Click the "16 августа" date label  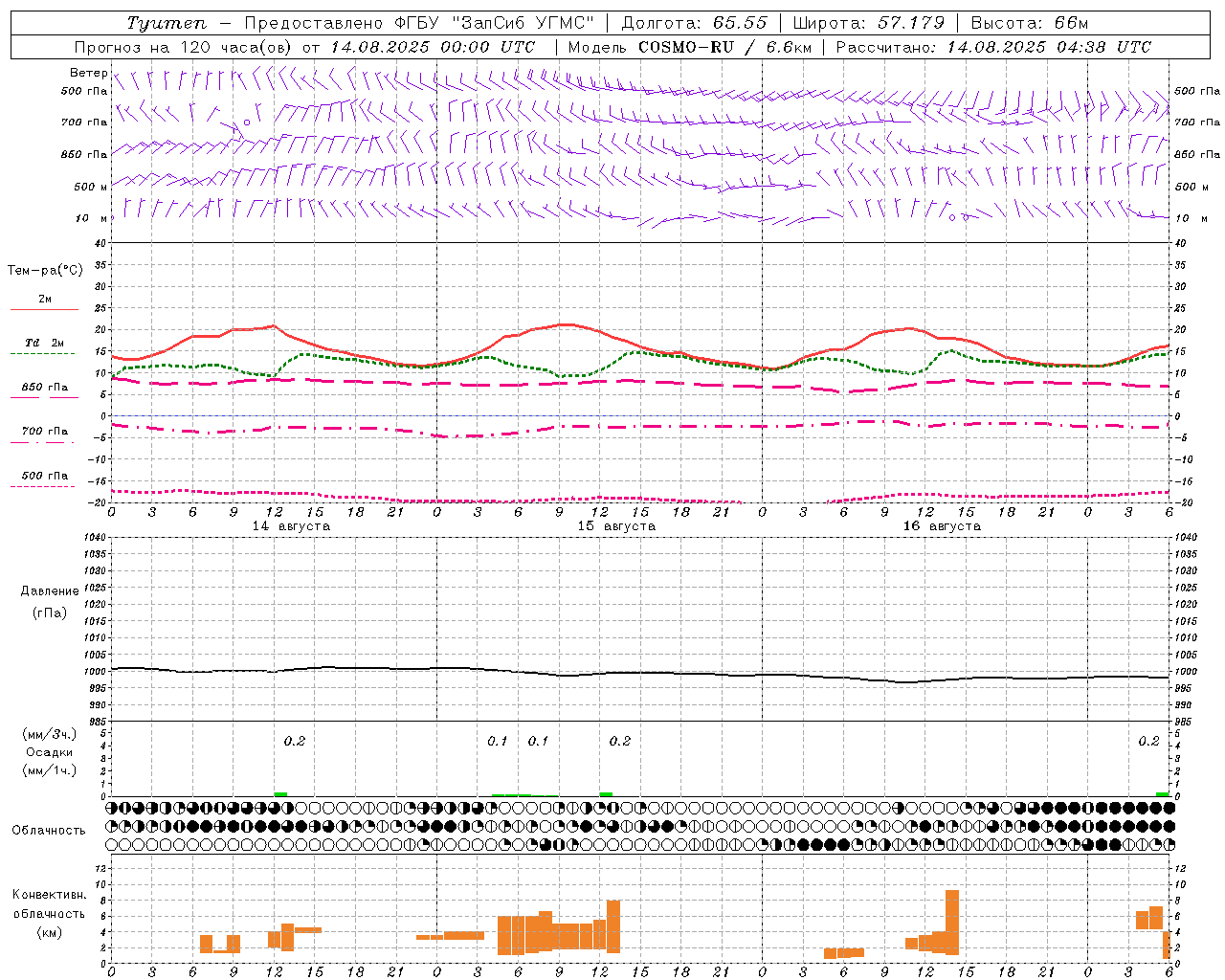(942, 526)
